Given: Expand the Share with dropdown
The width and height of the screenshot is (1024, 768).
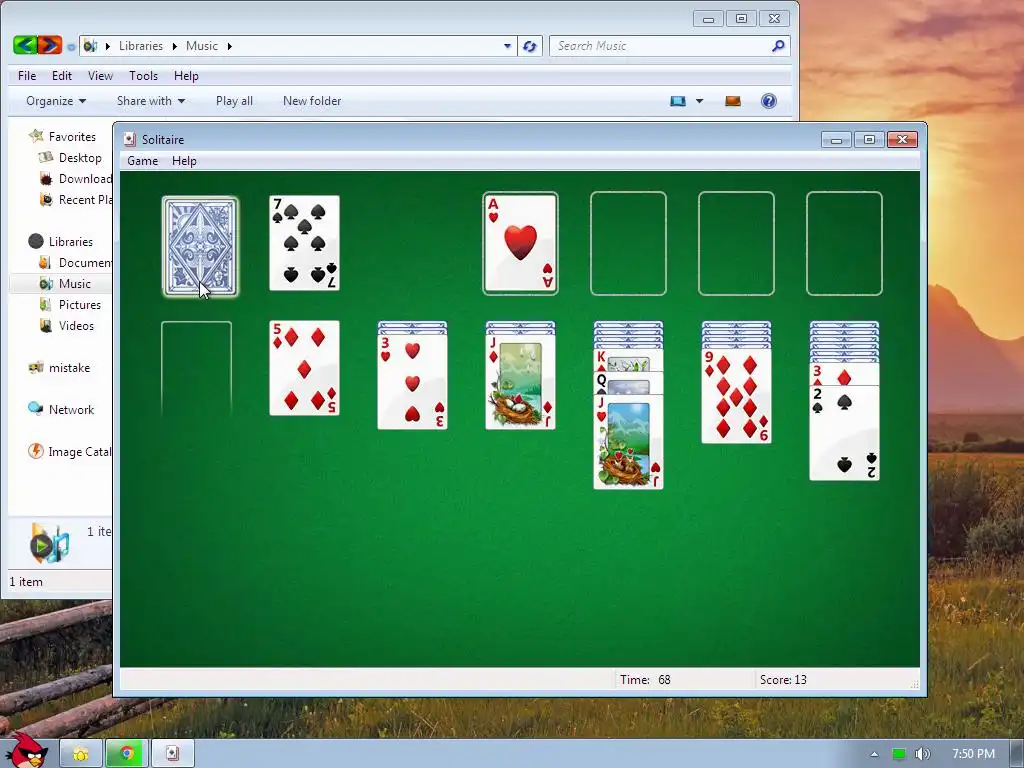Looking at the screenshot, I should [151, 101].
